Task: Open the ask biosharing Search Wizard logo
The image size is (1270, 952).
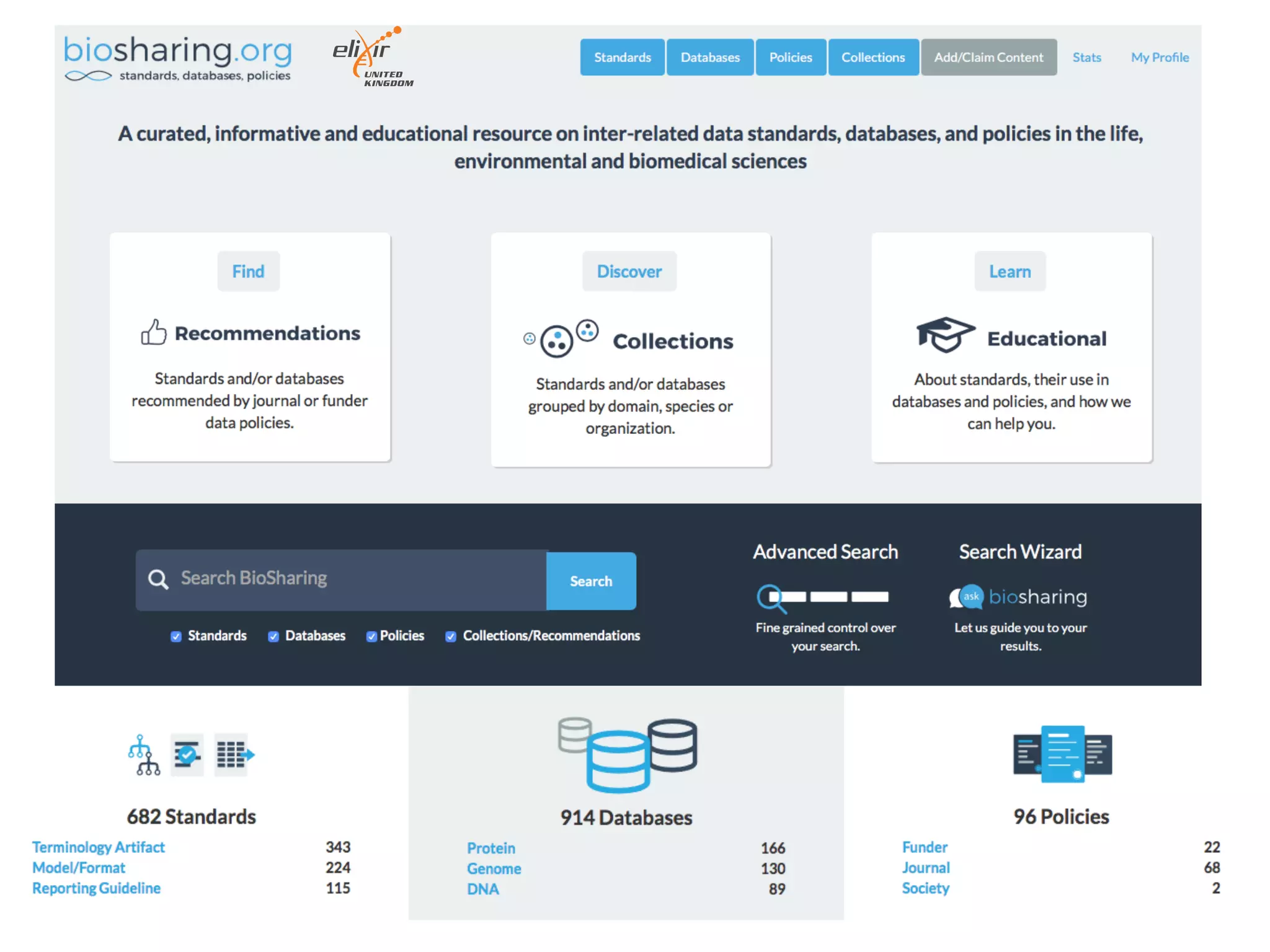Action: (x=1019, y=597)
